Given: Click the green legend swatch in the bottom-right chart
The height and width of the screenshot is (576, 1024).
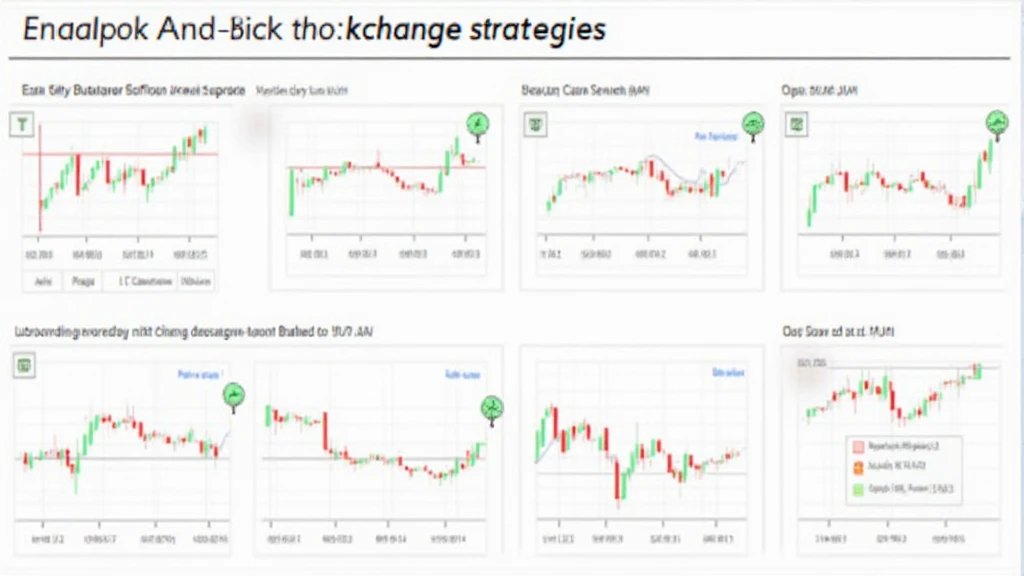Looking at the screenshot, I should pyautogui.click(x=859, y=489).
